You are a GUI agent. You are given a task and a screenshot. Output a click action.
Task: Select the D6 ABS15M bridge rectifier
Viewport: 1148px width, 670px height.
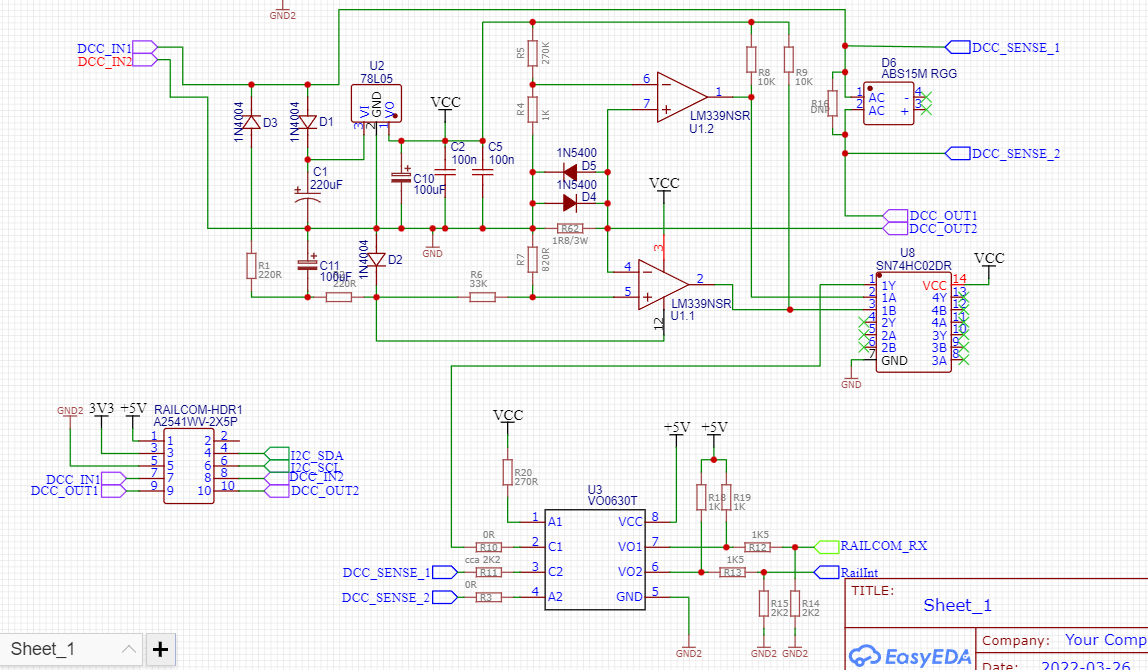(x=889, y=103)
